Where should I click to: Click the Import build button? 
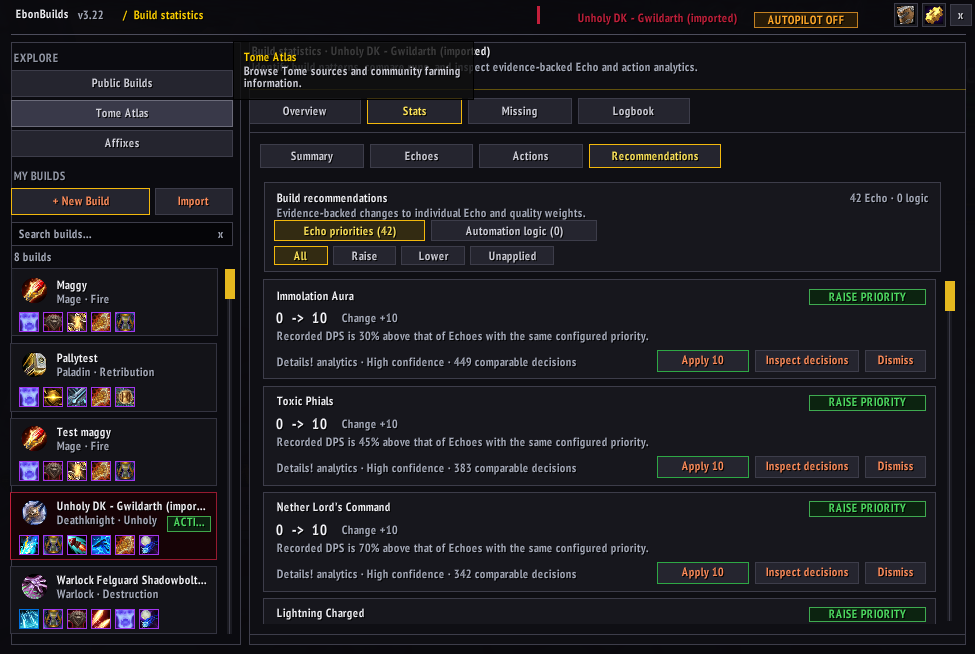coord(193,201)
